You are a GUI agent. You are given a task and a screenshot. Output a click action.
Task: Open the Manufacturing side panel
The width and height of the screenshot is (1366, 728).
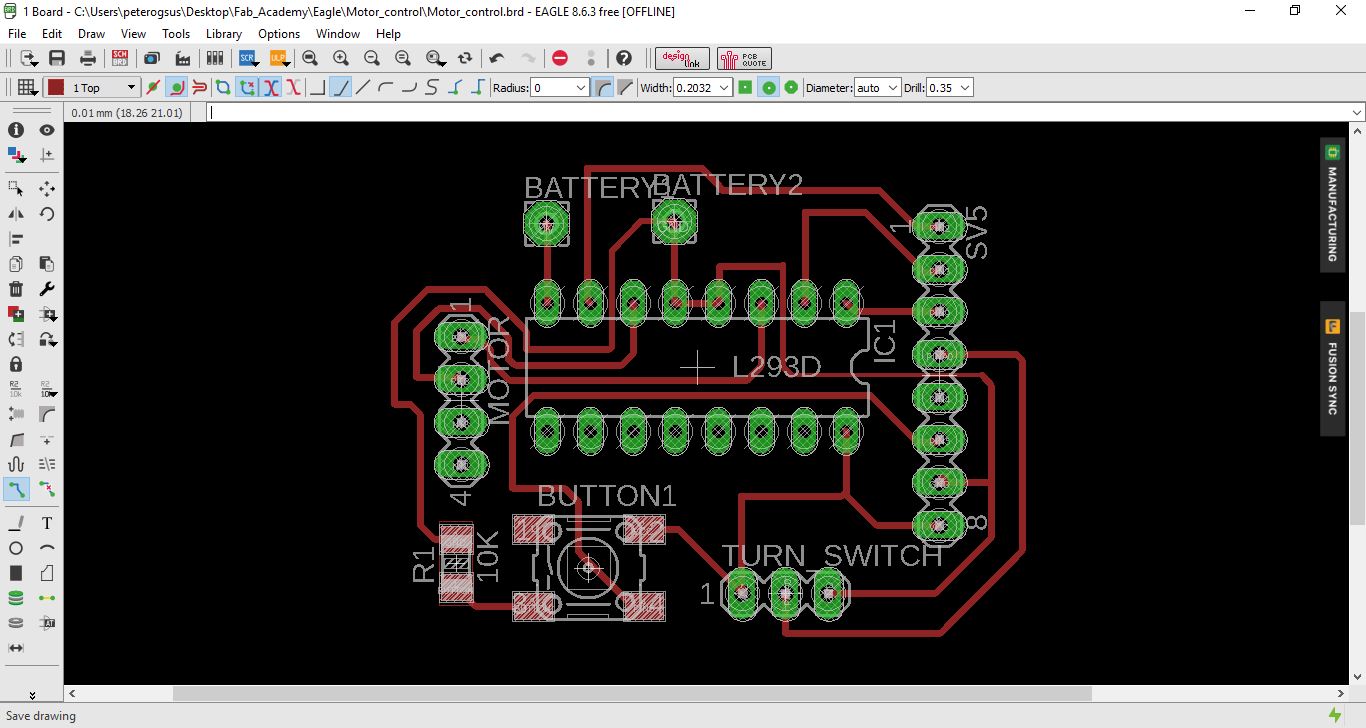[x=1332, y=205]
